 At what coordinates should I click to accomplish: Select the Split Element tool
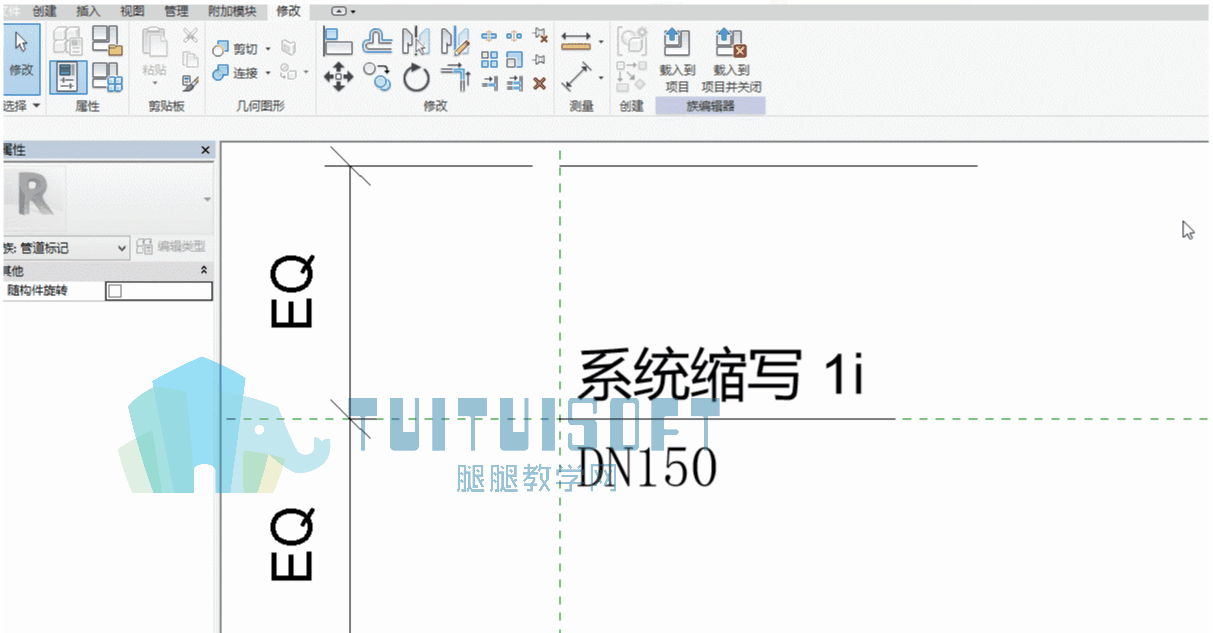click(489, 36)
